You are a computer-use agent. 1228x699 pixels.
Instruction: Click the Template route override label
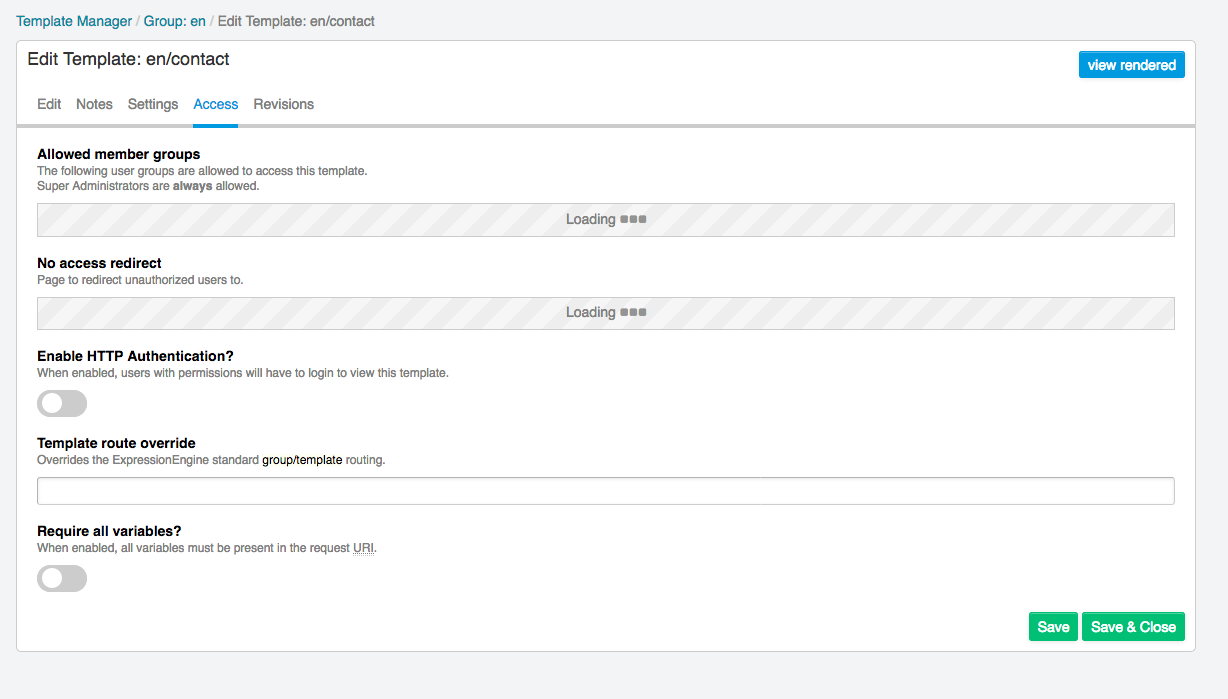click(x=116, y=443)
